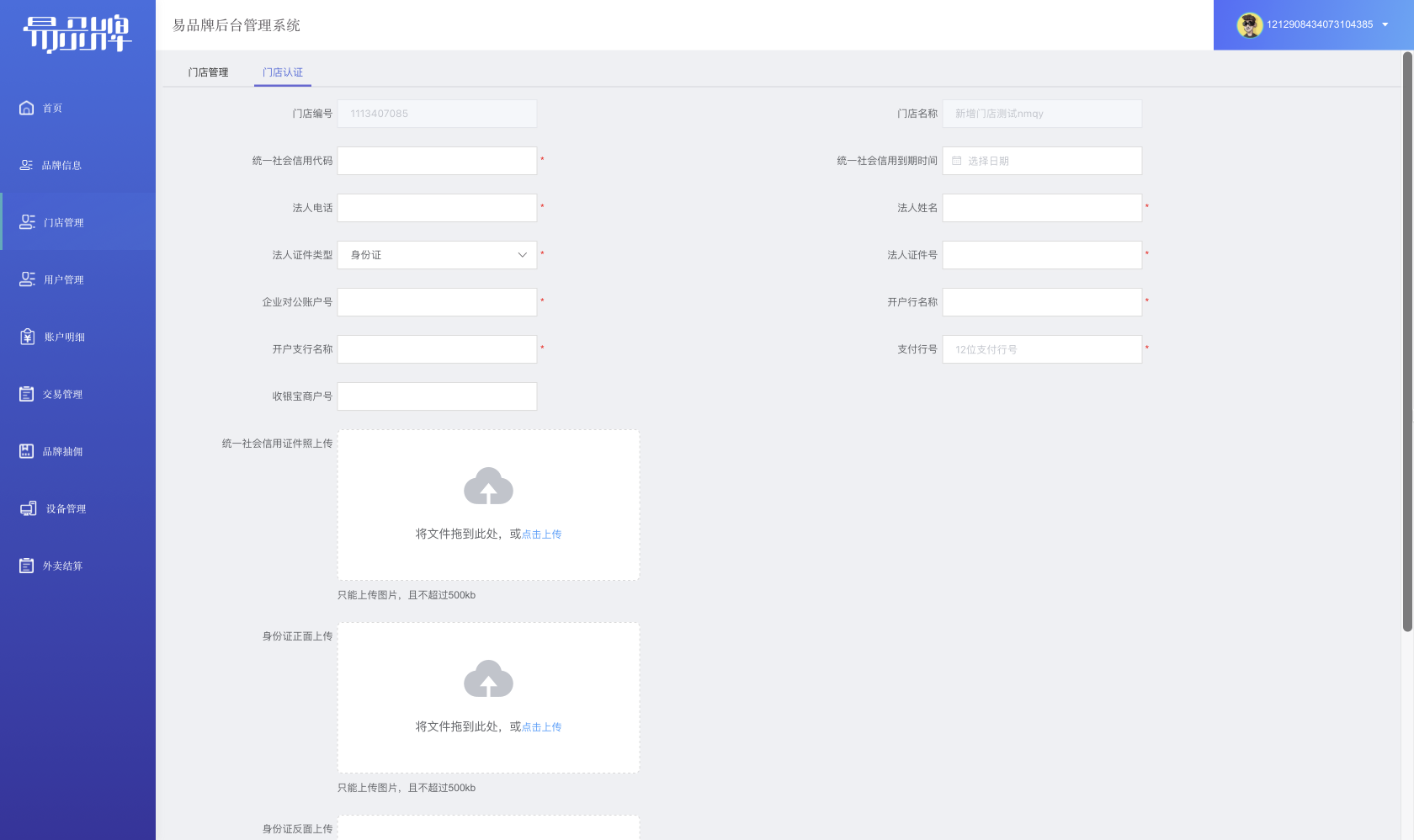This screenshot has height=840, width=1414.
Task: Open 品牌信息 menu item
Action: [x=77, y=165]
